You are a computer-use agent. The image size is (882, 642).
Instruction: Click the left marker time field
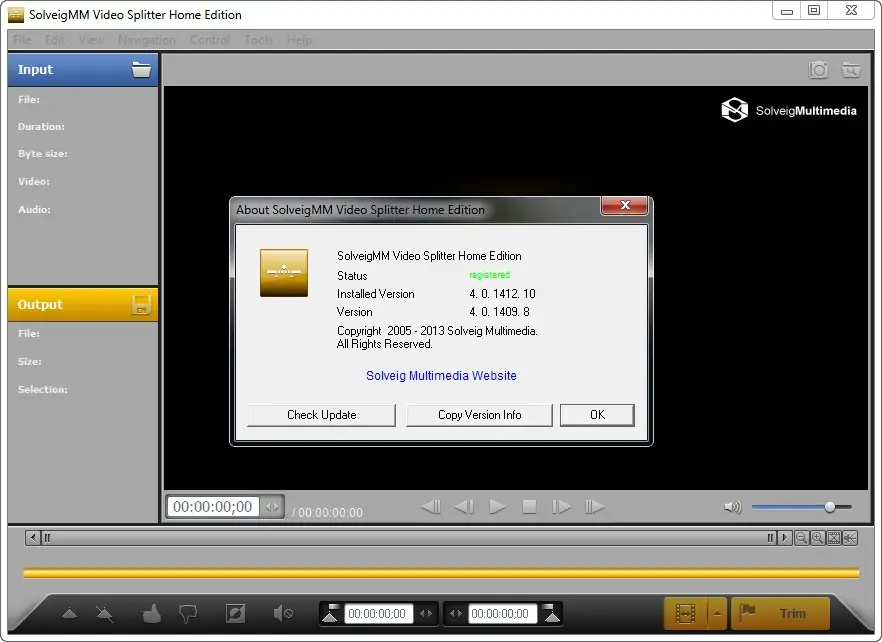coord(377,613)
